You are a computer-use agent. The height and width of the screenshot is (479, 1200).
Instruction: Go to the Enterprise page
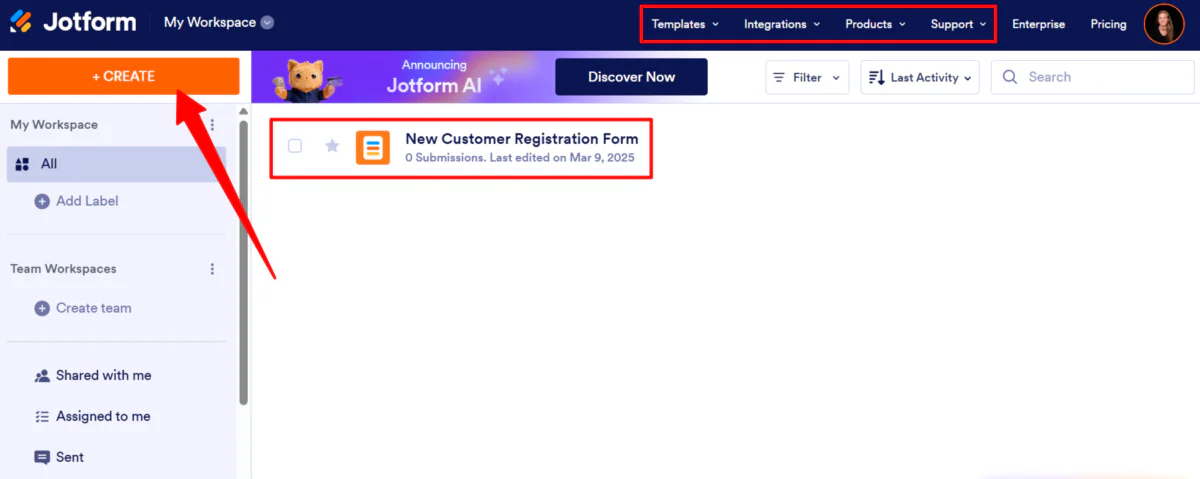click(1038, 24)
